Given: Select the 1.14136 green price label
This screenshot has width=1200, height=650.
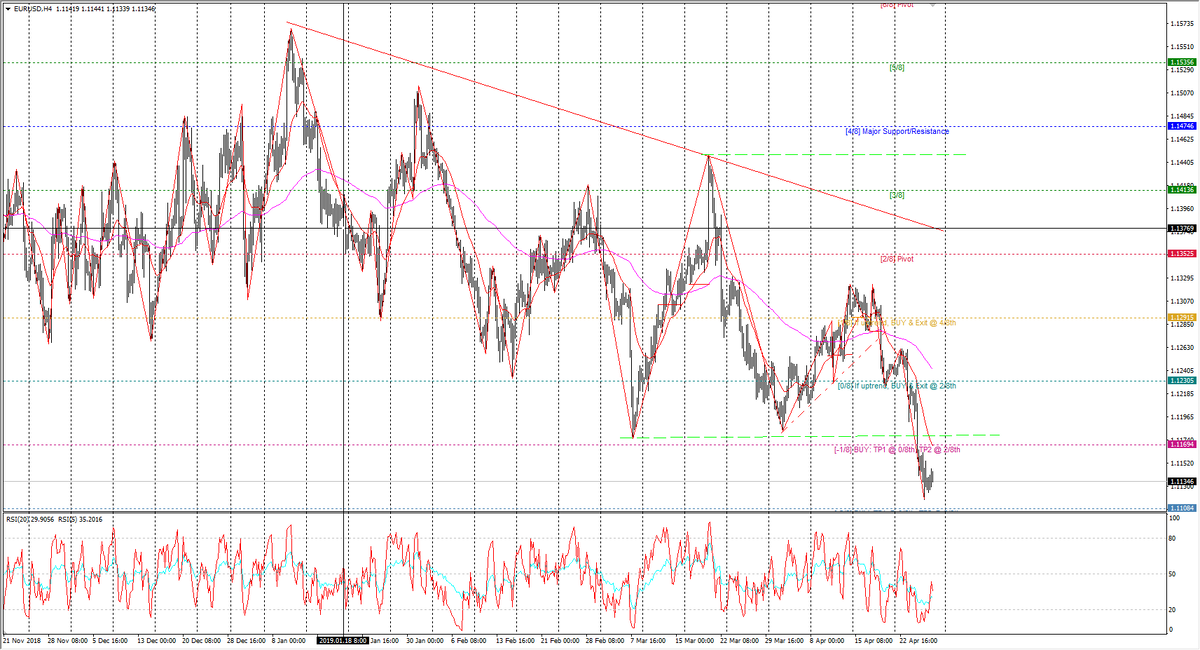Looking at the screenshot, I should (x=1181, y=189).
